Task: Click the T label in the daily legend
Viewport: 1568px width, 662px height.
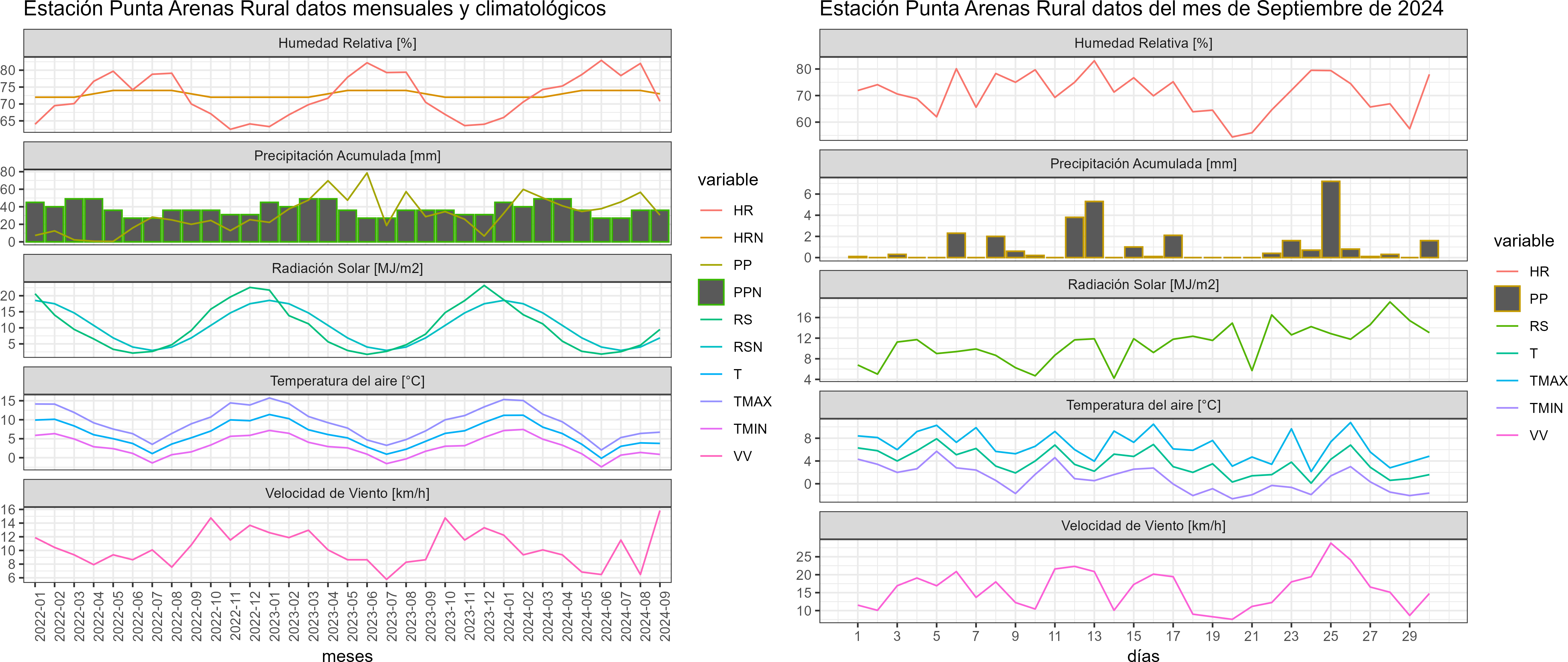Action: pyautogui.click(x=1533, y=353)
